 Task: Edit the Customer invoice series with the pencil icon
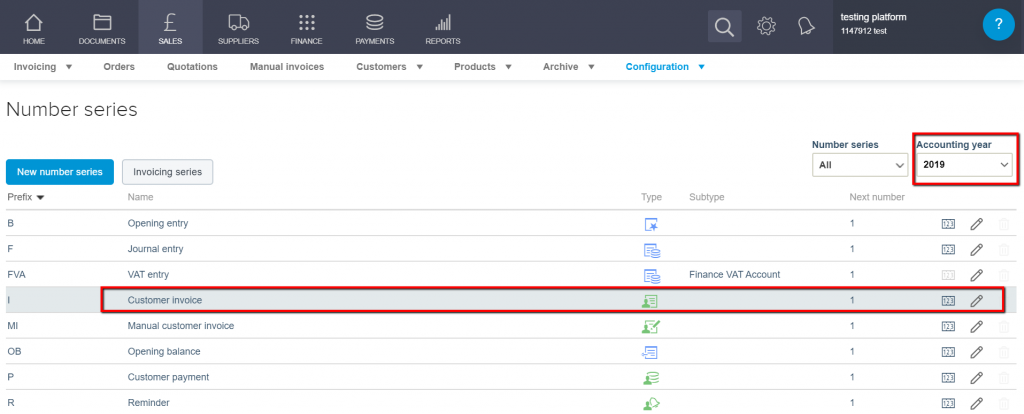tap(976, 300)
